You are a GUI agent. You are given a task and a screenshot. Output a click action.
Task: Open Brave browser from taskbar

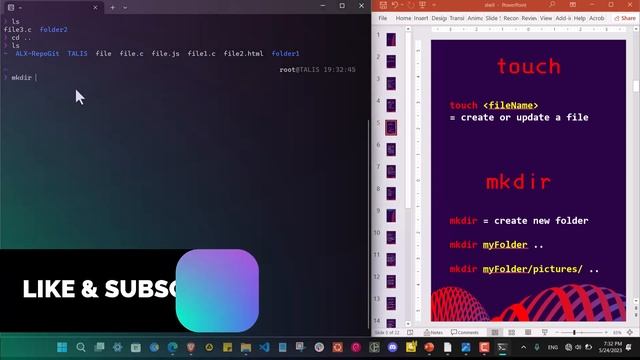point(191,347)
